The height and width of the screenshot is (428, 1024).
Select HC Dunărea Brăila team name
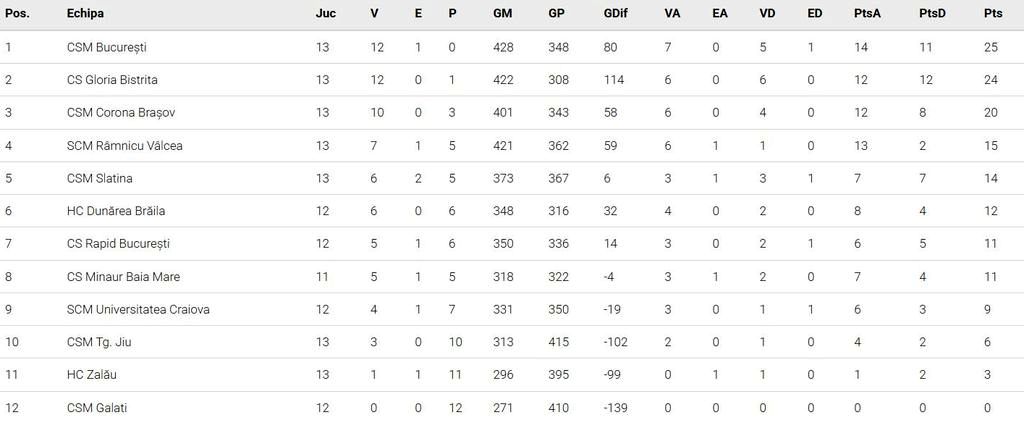pyautogui.click(x=116, y=211)
